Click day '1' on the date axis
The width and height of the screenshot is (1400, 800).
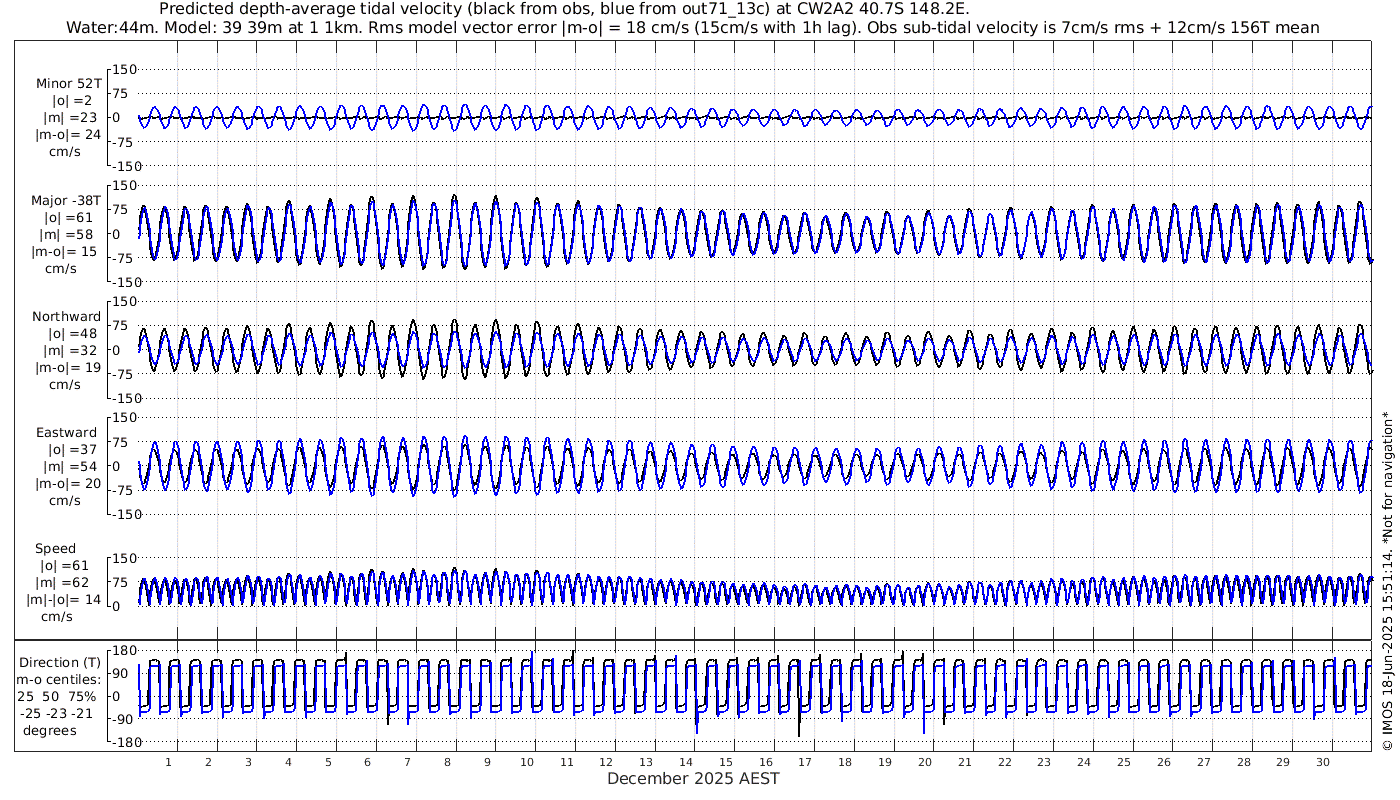[169, 762]
